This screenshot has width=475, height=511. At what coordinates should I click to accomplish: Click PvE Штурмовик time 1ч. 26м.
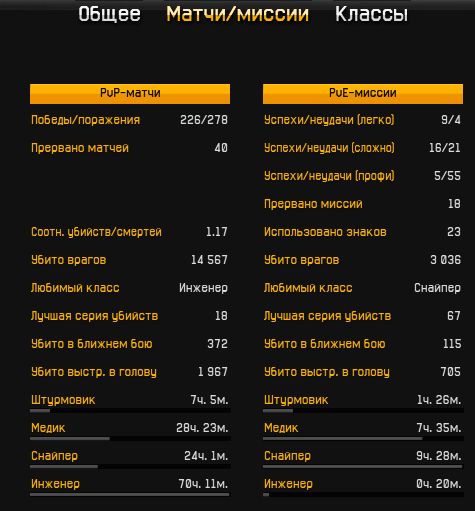pyautogui.click(x=439, y=400)
